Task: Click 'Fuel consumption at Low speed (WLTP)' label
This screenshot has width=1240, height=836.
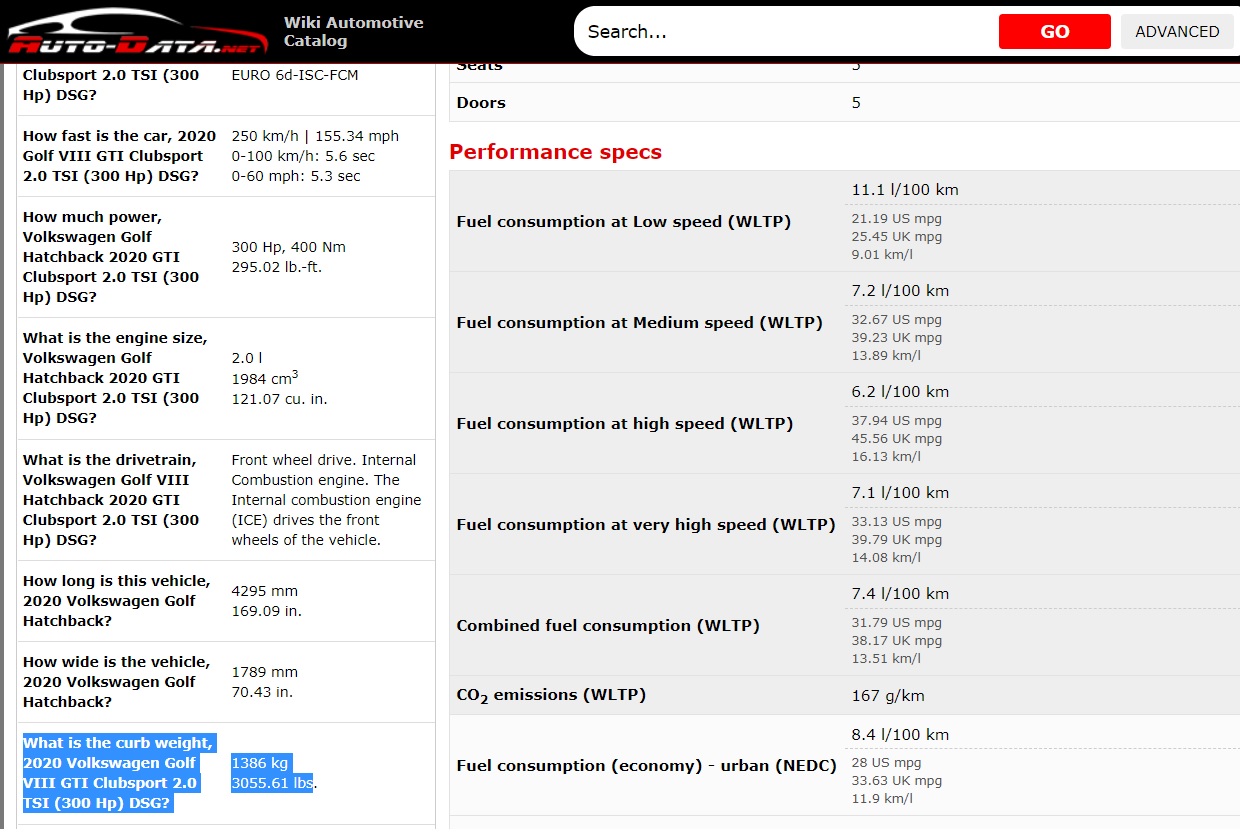Action: click(623, 222)
